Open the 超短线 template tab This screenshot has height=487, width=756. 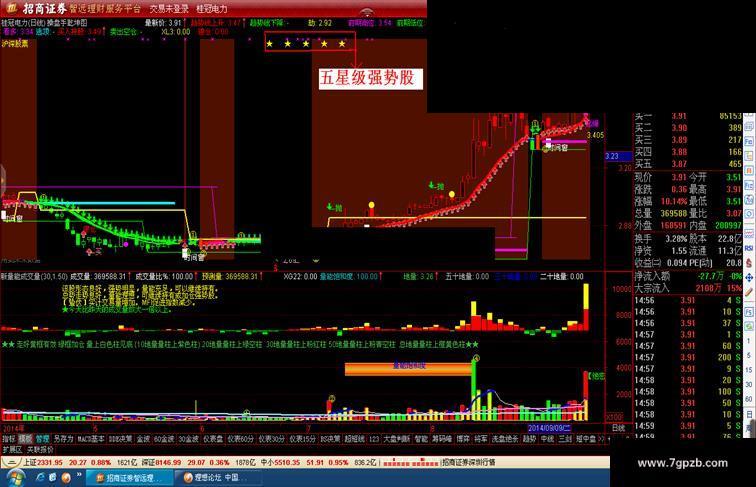pos(354,439)
